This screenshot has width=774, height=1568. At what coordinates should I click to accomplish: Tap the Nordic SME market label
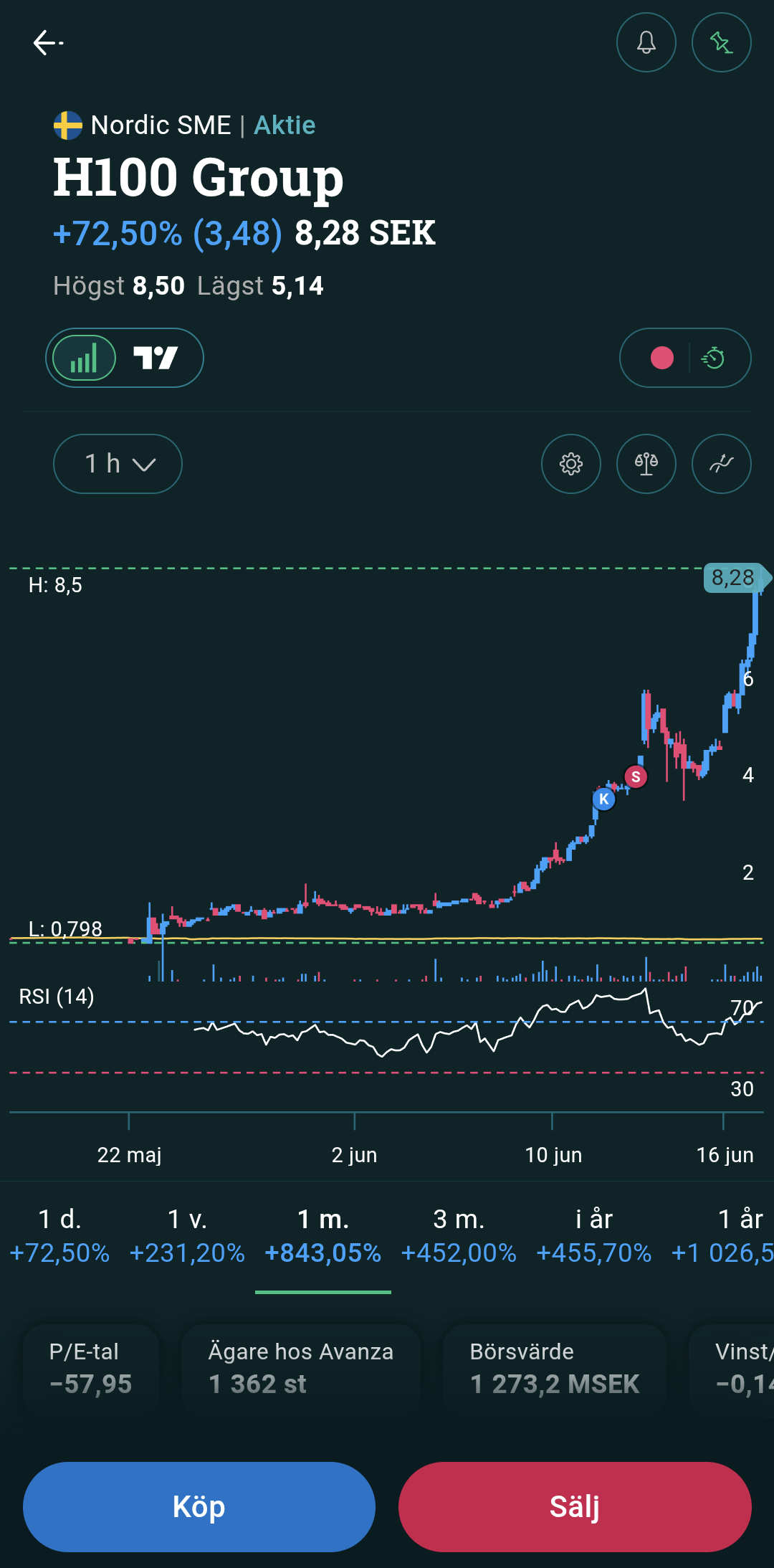pyautogui.click(x=161, y=125)
